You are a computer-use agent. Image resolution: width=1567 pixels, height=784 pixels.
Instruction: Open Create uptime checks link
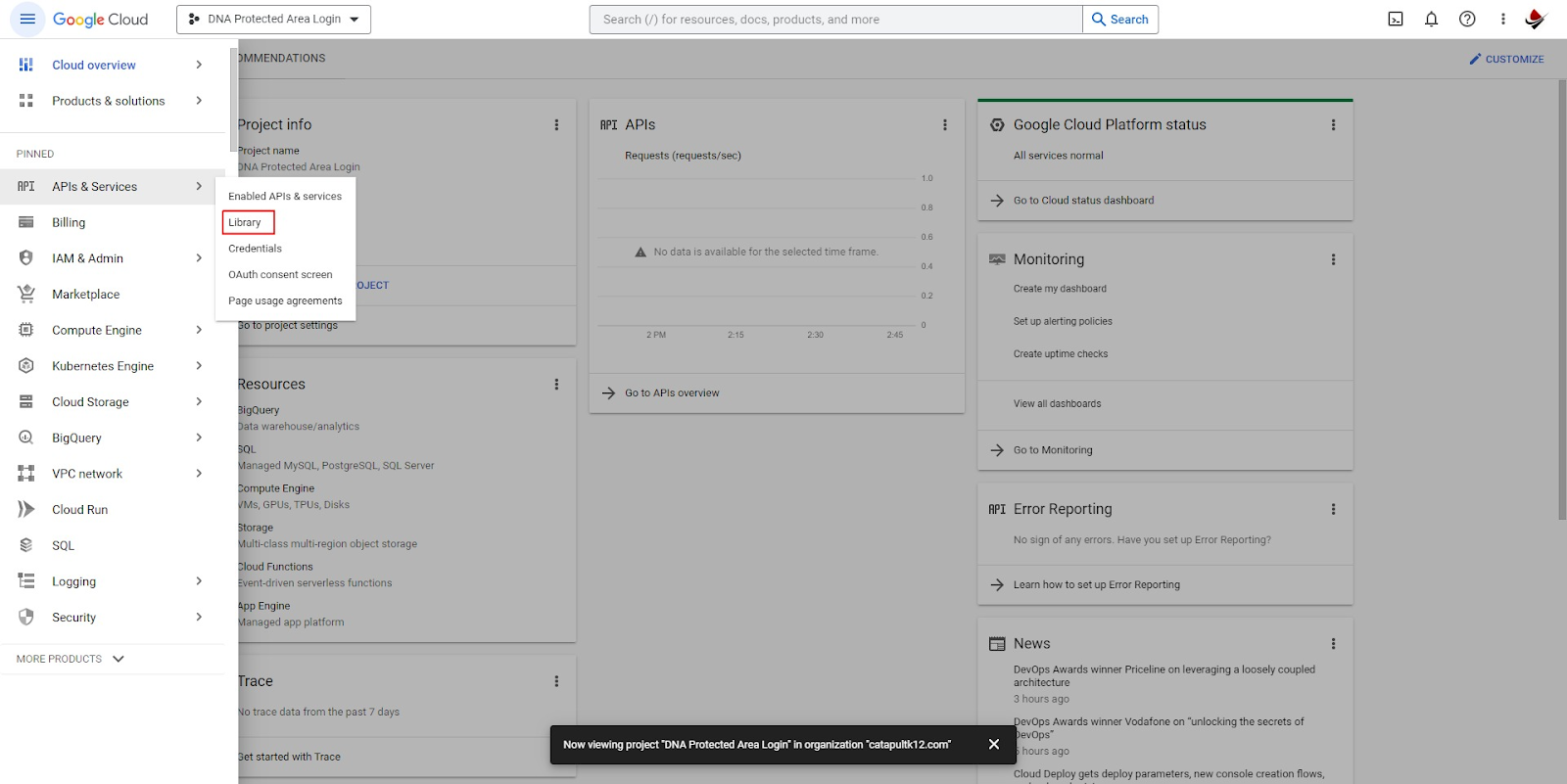tap(1061, 354)
